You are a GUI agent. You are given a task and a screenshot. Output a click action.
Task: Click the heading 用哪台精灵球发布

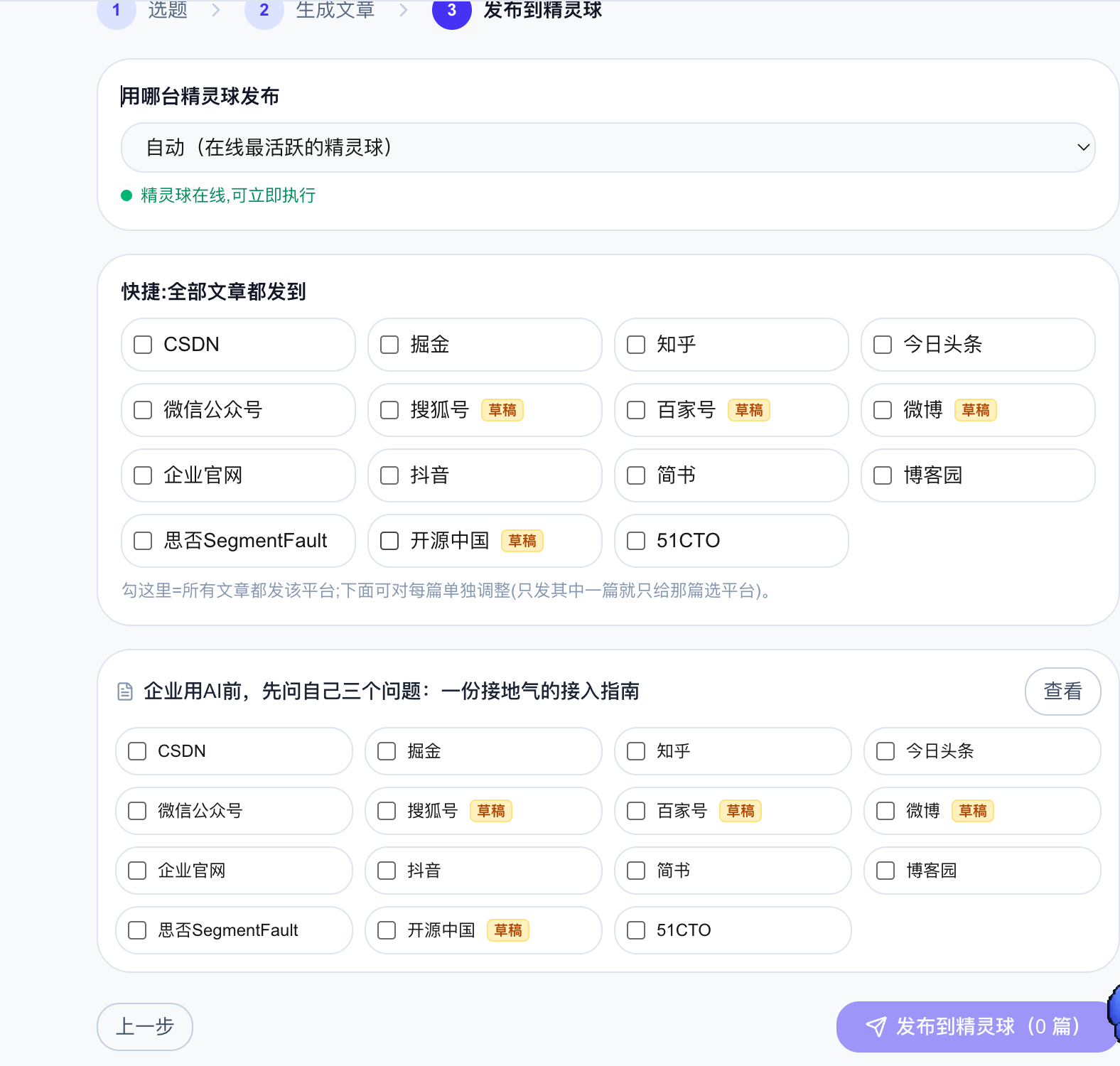click(x=200, y=96)
